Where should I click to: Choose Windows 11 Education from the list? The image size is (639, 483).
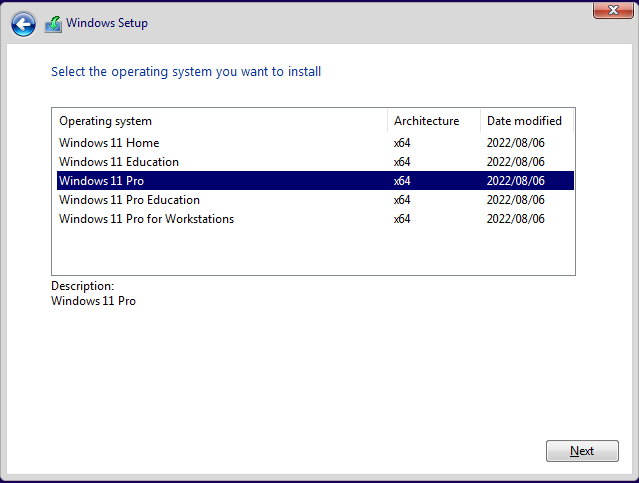tap(315, 162)
